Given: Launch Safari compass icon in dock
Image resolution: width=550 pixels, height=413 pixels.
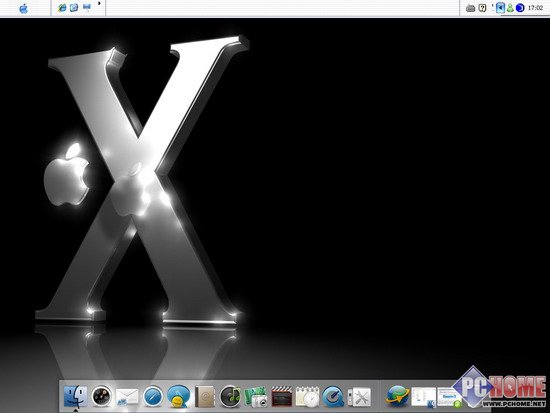Looking at the screenshot, I should (153, 397).
